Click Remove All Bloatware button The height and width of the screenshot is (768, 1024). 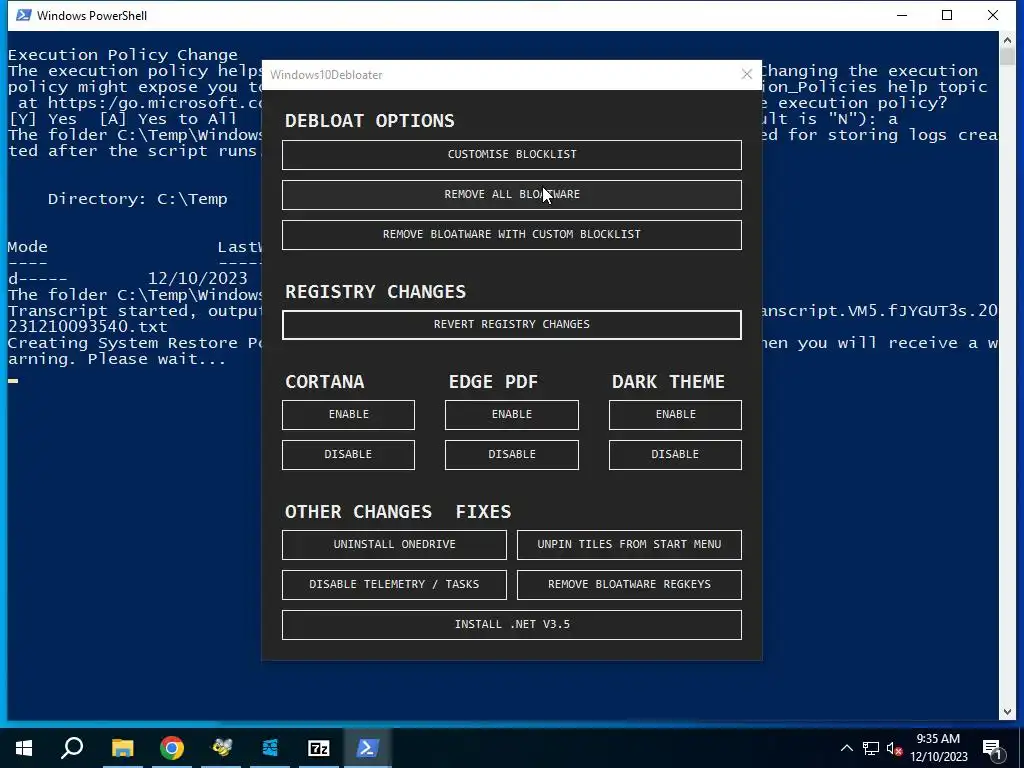pyautogui.click(x=511, y=195)
